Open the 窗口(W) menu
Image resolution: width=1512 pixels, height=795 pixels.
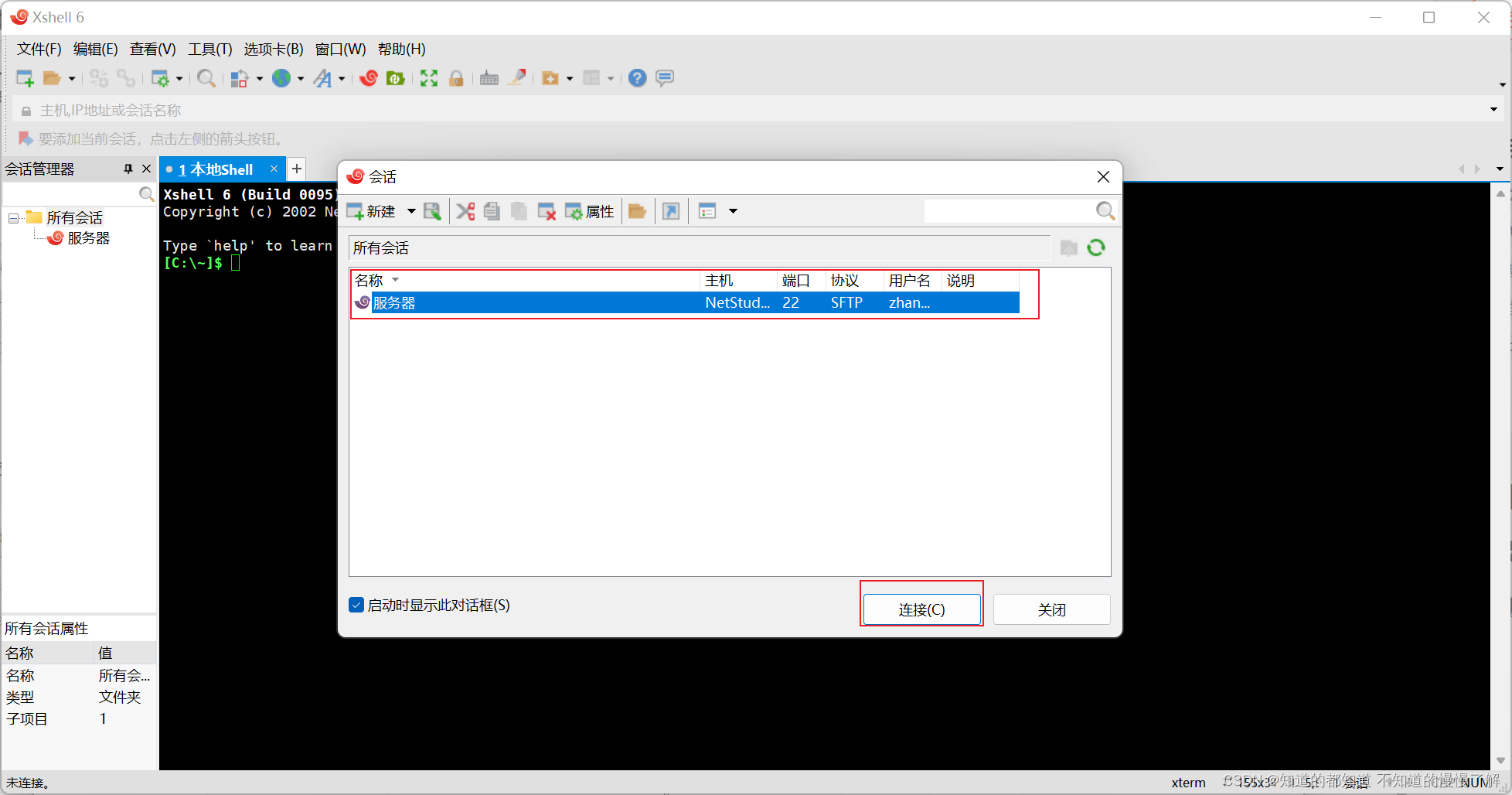pos(340,49)
